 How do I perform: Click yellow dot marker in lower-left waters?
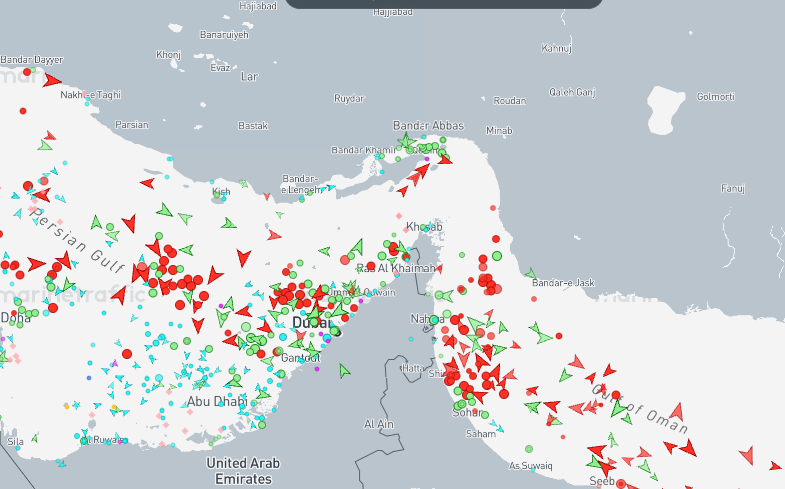(67, 406)
